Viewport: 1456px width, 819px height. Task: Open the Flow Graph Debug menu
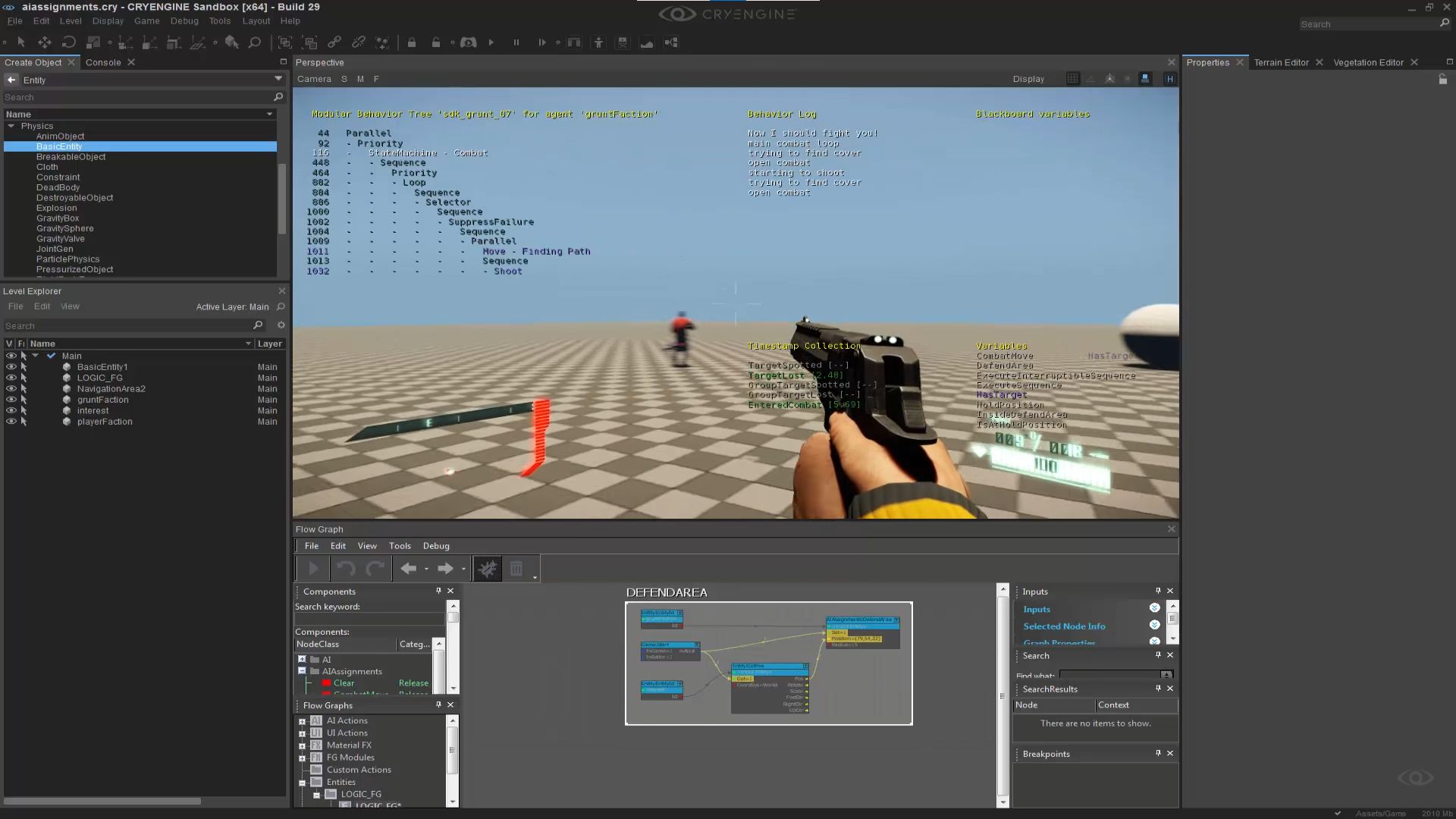pos(436,546)
